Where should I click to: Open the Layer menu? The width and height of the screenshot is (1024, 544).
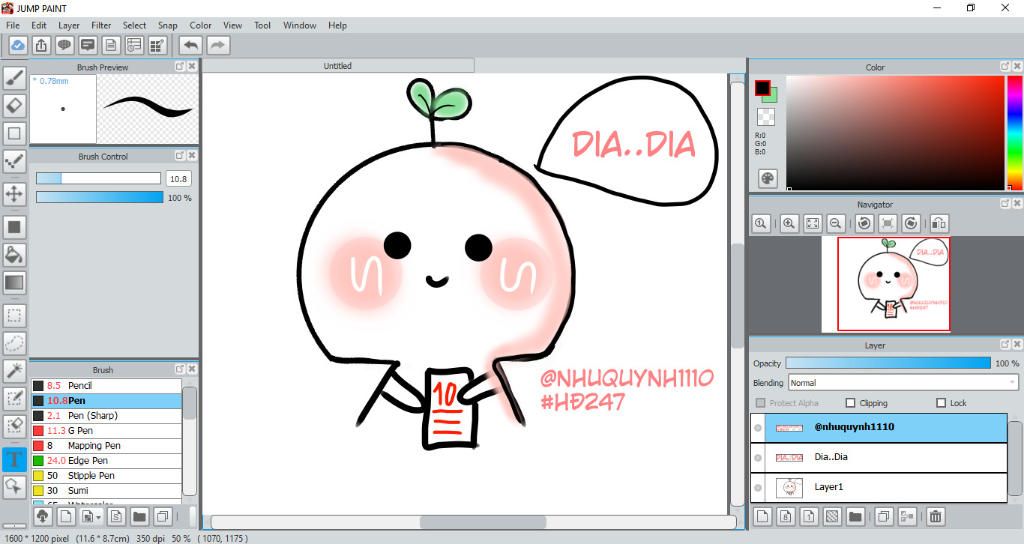pyautogui.click(x=69, y=25)
